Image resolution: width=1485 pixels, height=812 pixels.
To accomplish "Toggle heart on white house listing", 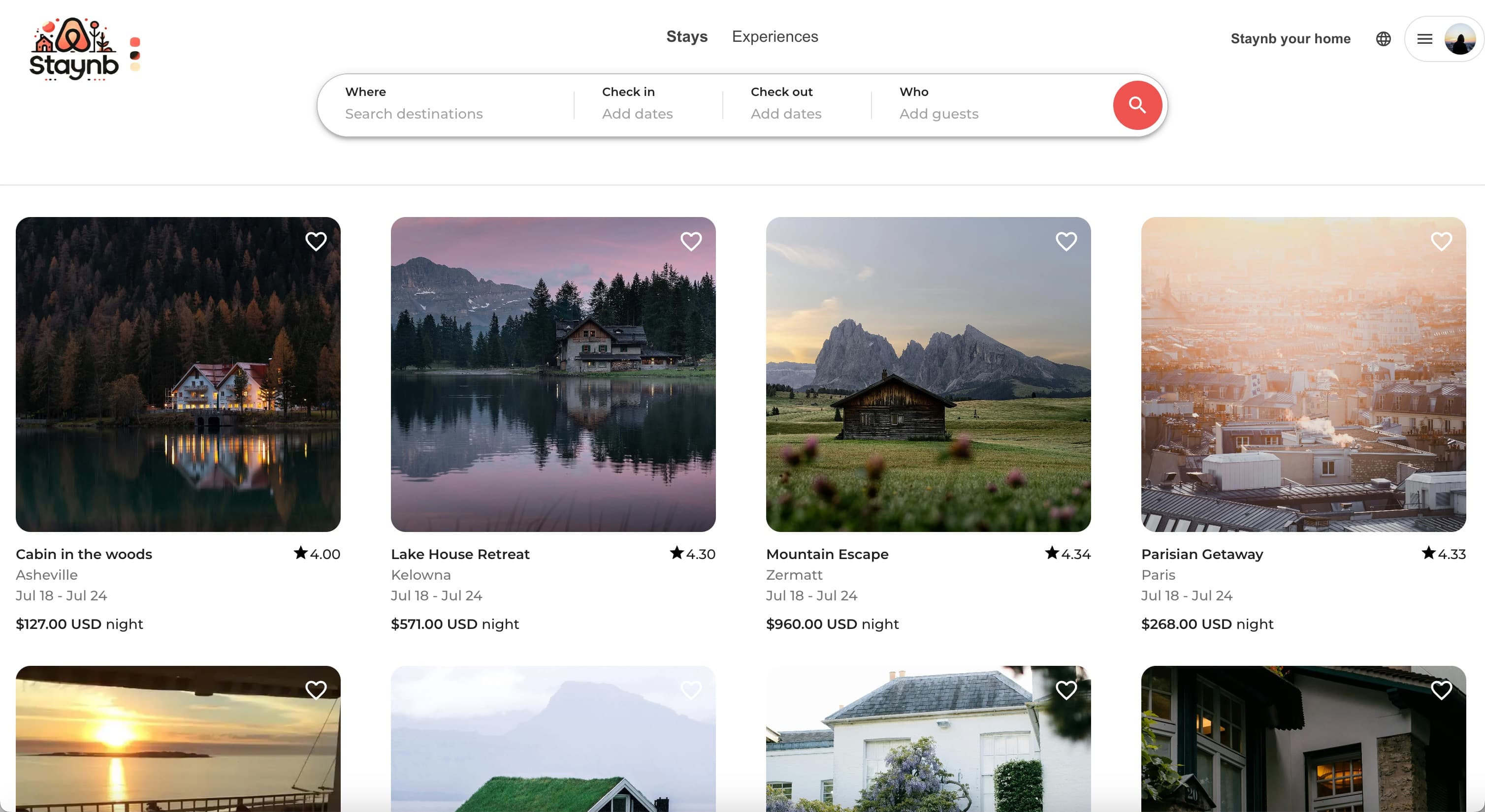I will (1066, 690).
